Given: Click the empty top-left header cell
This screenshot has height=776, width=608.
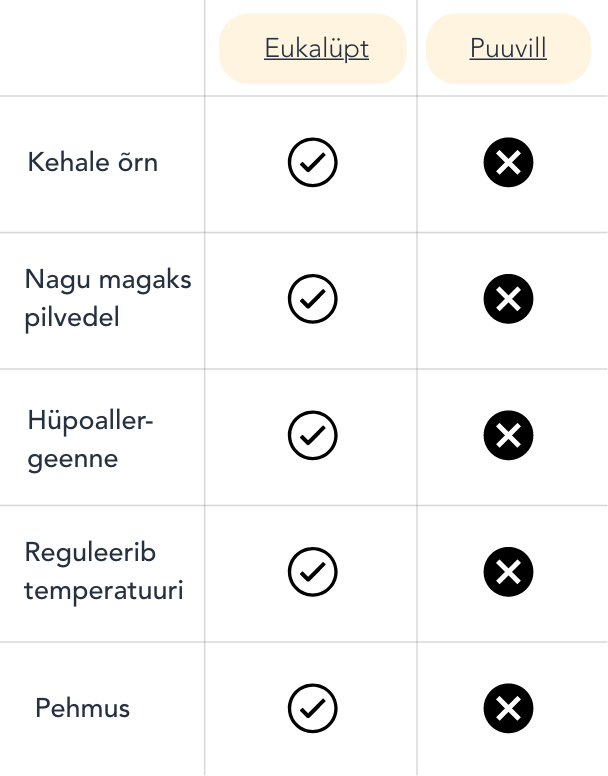Looking at the screenshot, I should pyautogui.click(x=102, y=48).
